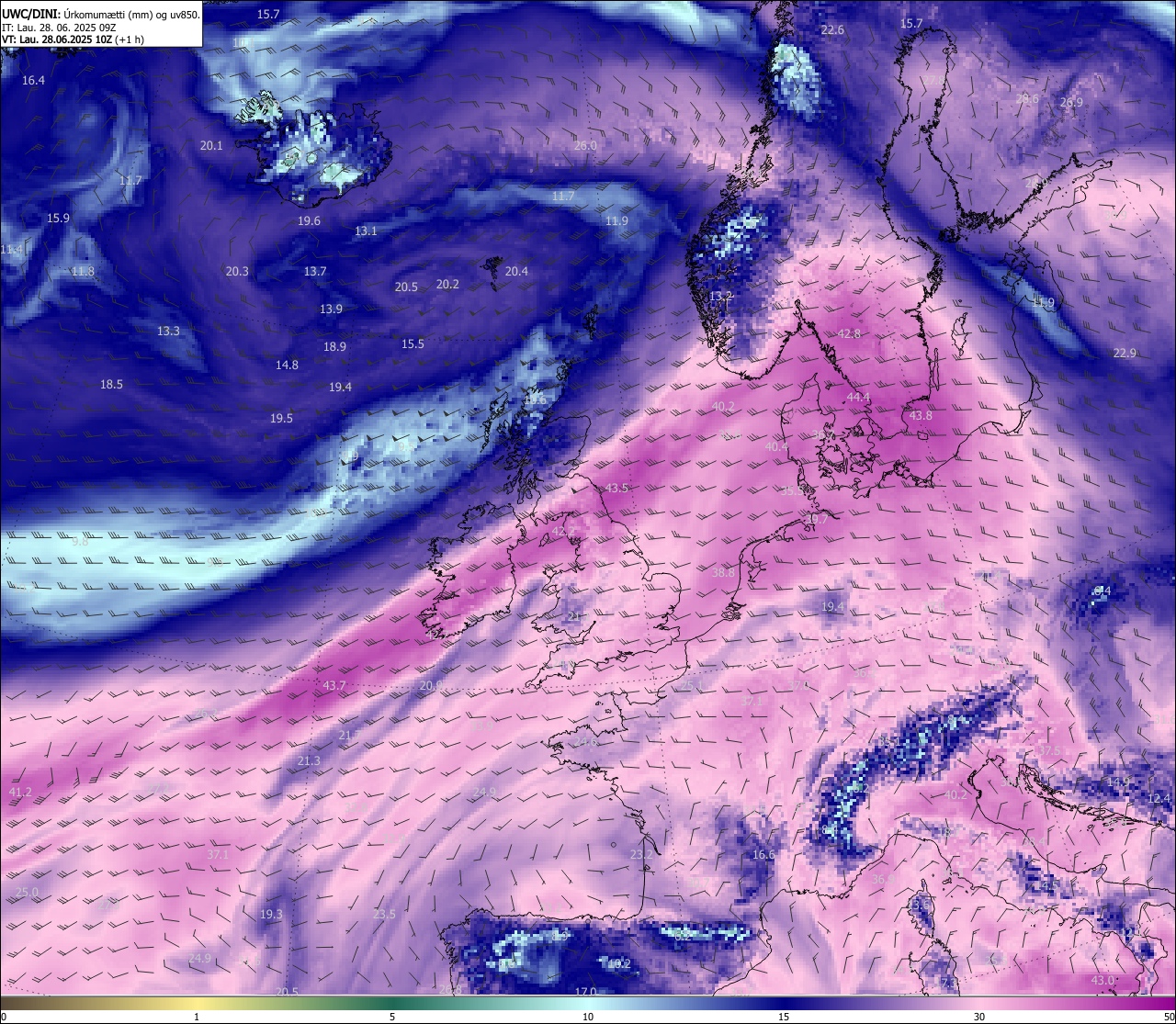Click the 13.3 map value

pos(168,332)
